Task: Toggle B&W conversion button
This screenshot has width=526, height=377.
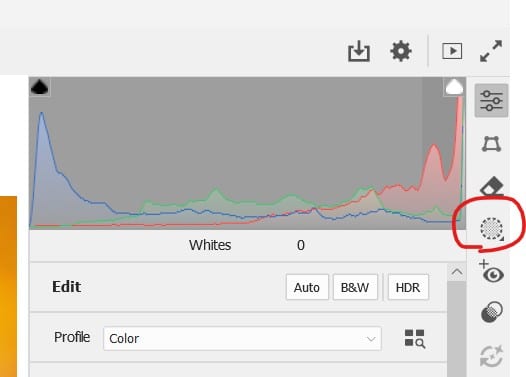Action: [x=355, y=287]
